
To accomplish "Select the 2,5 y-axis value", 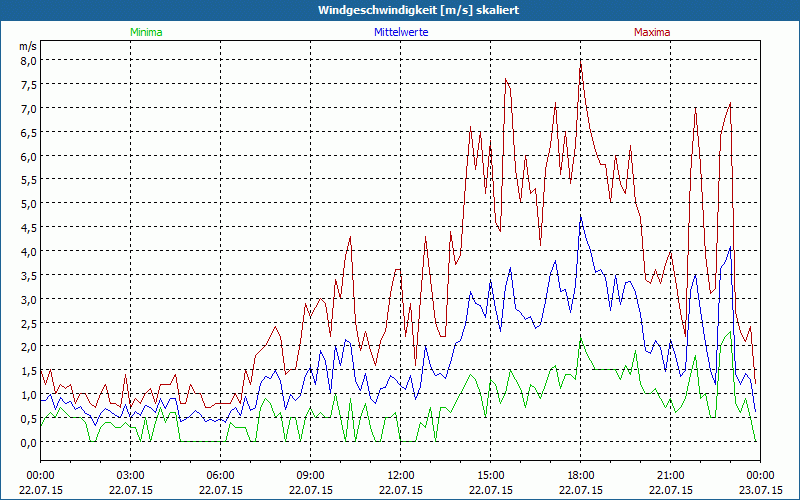I will pyautogui.click(x=29, y=323).
